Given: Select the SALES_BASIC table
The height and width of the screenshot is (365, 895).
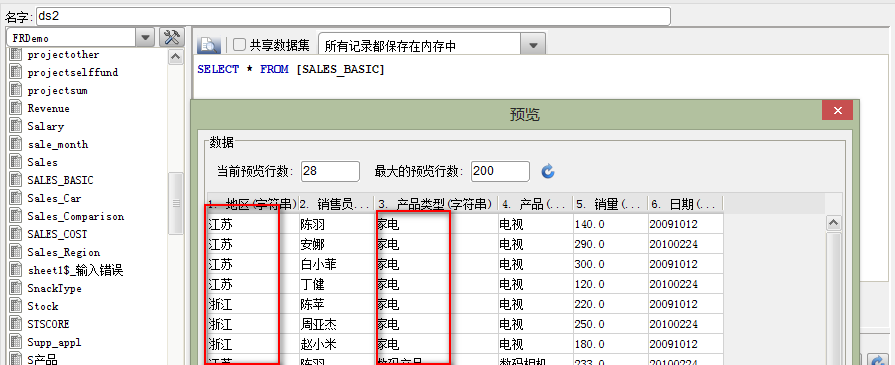Looking at the screenshot, I should click(60, 181).
